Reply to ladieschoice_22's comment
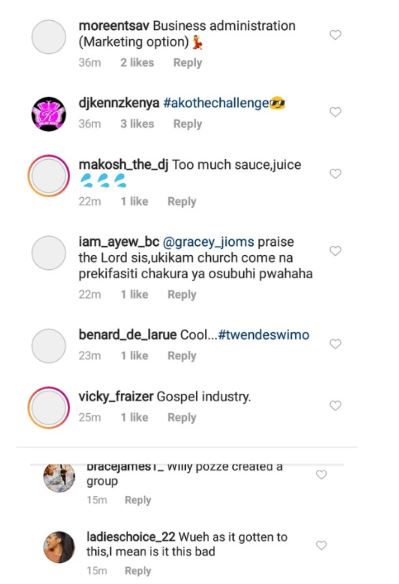Screen dimensions: 399x584 138,571
